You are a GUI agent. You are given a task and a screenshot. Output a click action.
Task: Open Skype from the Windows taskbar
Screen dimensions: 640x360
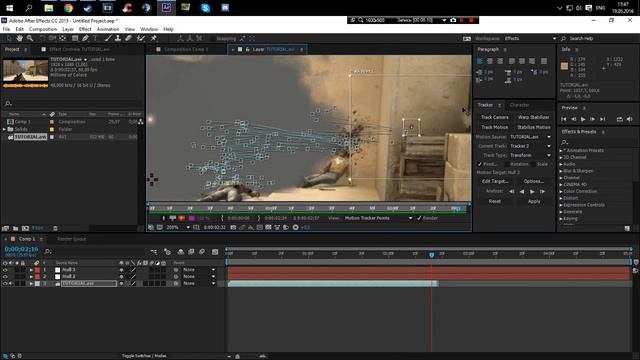pyautogui.click(x=205, y=8)
